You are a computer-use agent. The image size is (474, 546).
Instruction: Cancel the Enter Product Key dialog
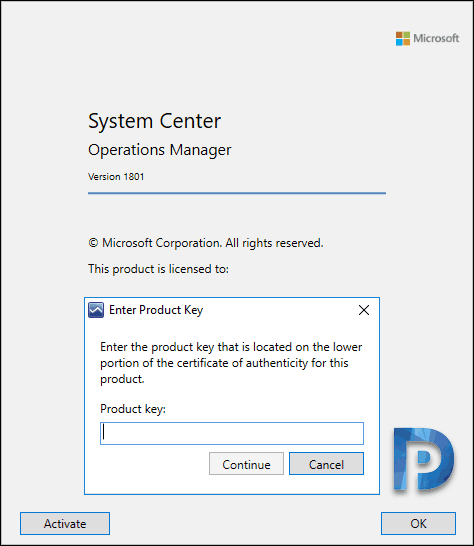pos(326,464)
